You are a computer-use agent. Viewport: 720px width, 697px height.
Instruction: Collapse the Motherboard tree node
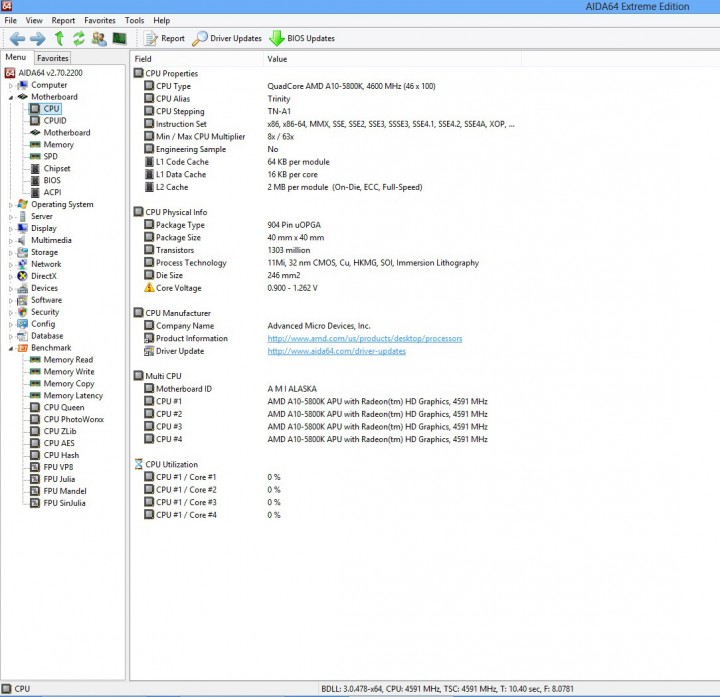tap(11, 97)
